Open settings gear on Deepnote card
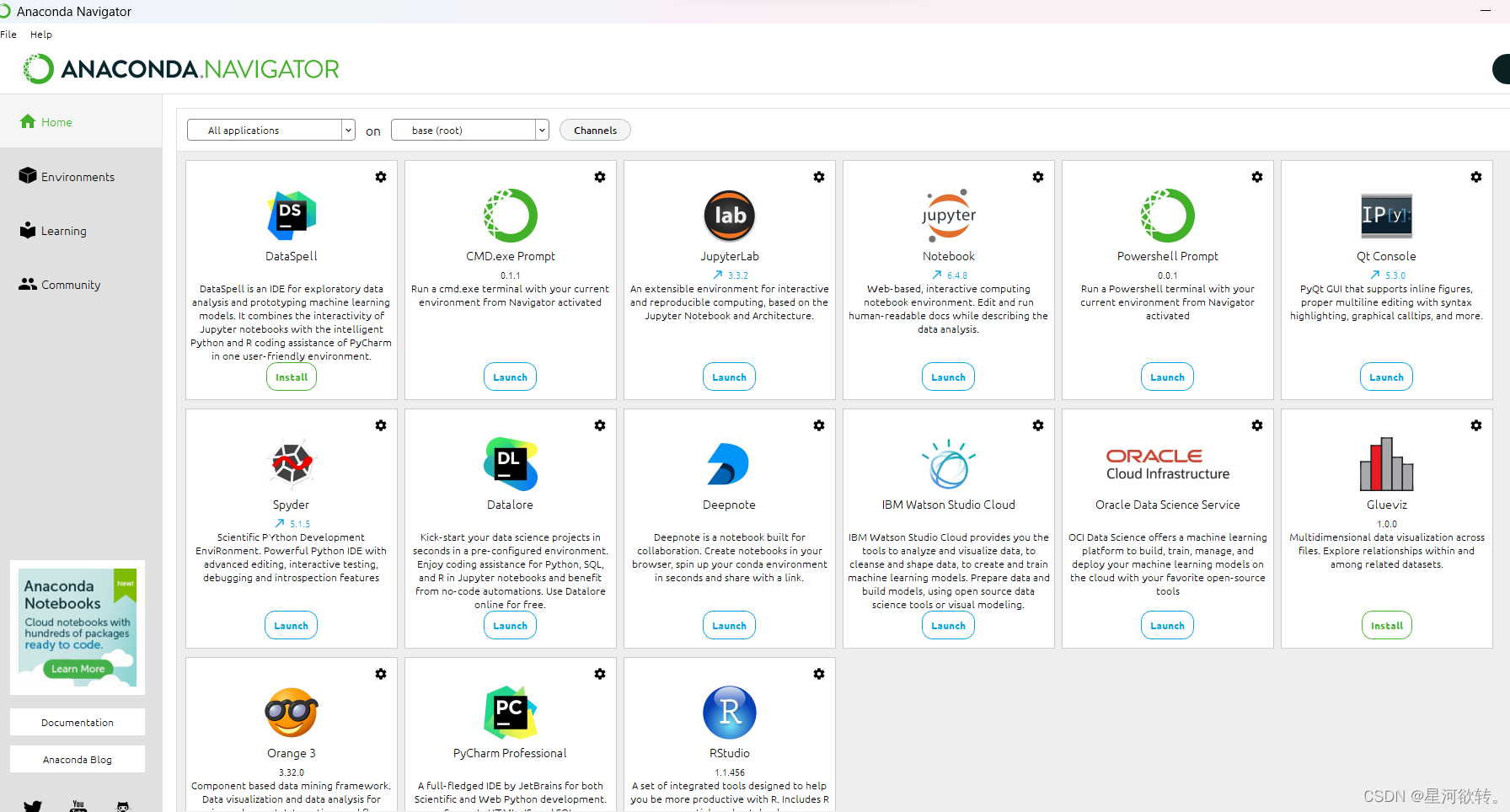1510x812 pixels. tap(819, 425)
